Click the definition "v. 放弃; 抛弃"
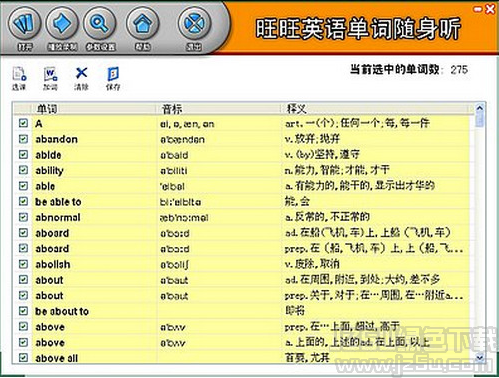499x378 pixels. coord(312,138)
